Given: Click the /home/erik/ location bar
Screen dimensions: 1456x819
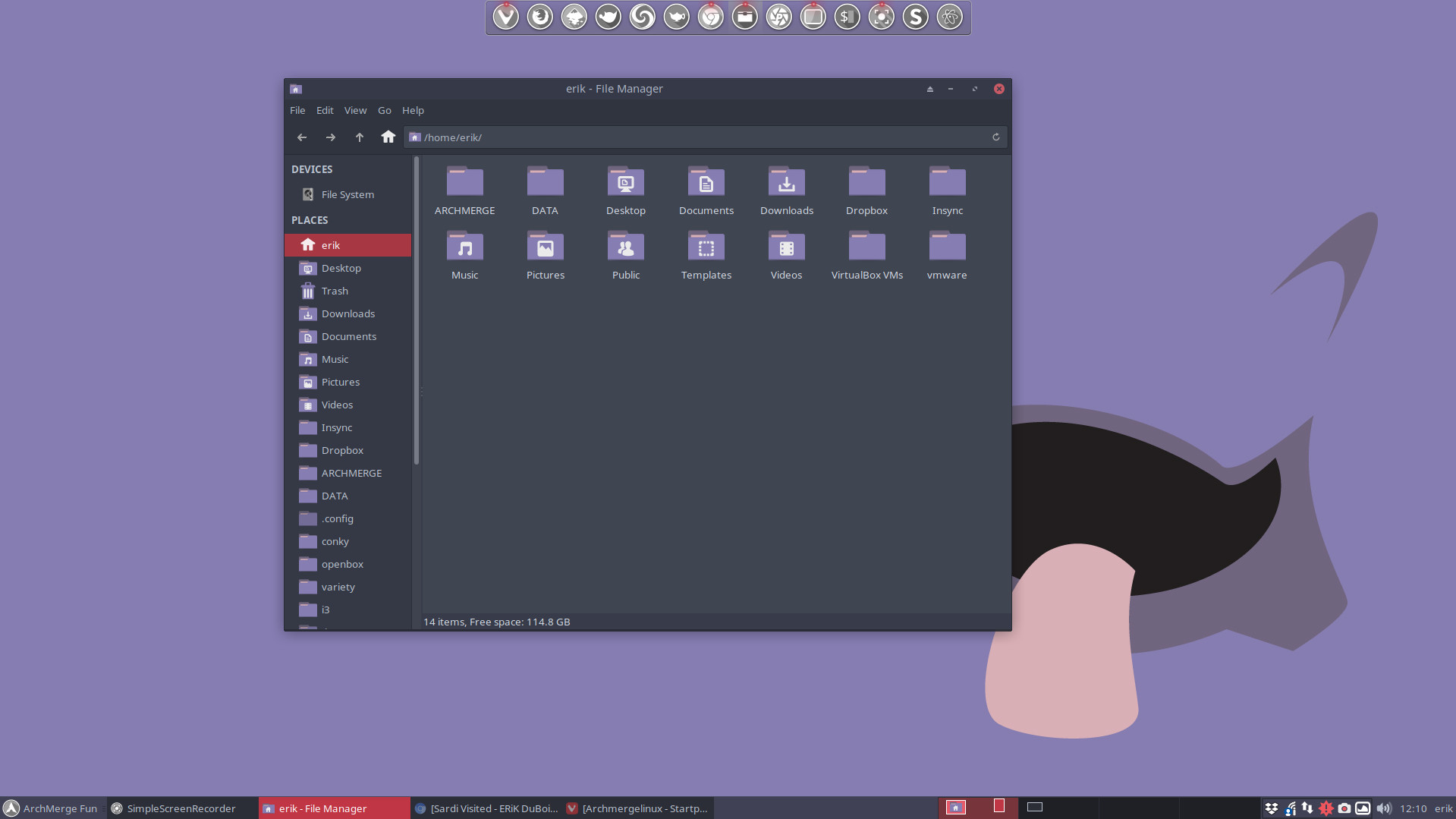Looking at the screenshot, I should (698, 137).
